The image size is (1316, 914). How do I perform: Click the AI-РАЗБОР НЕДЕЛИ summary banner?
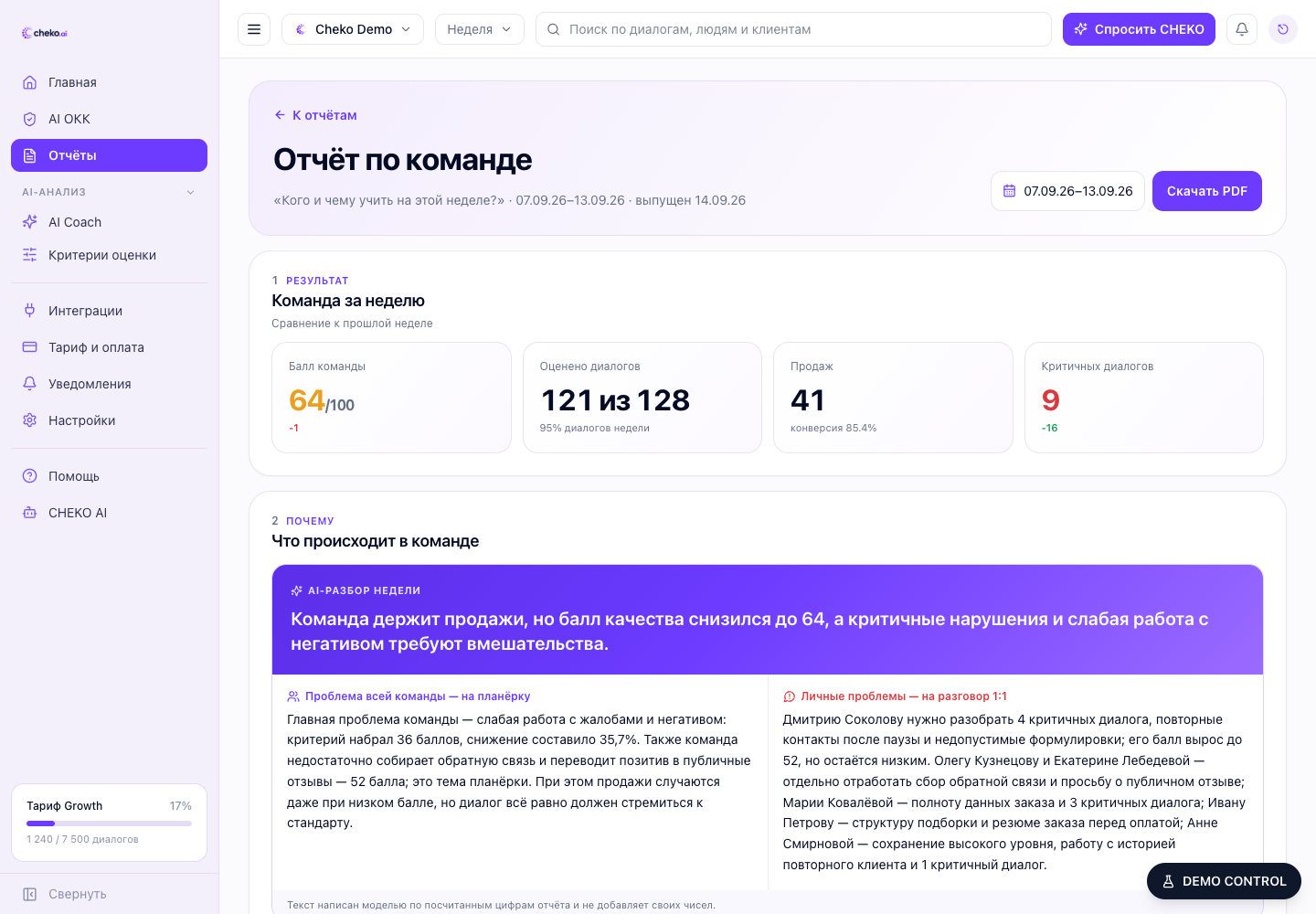pos(768,620)
